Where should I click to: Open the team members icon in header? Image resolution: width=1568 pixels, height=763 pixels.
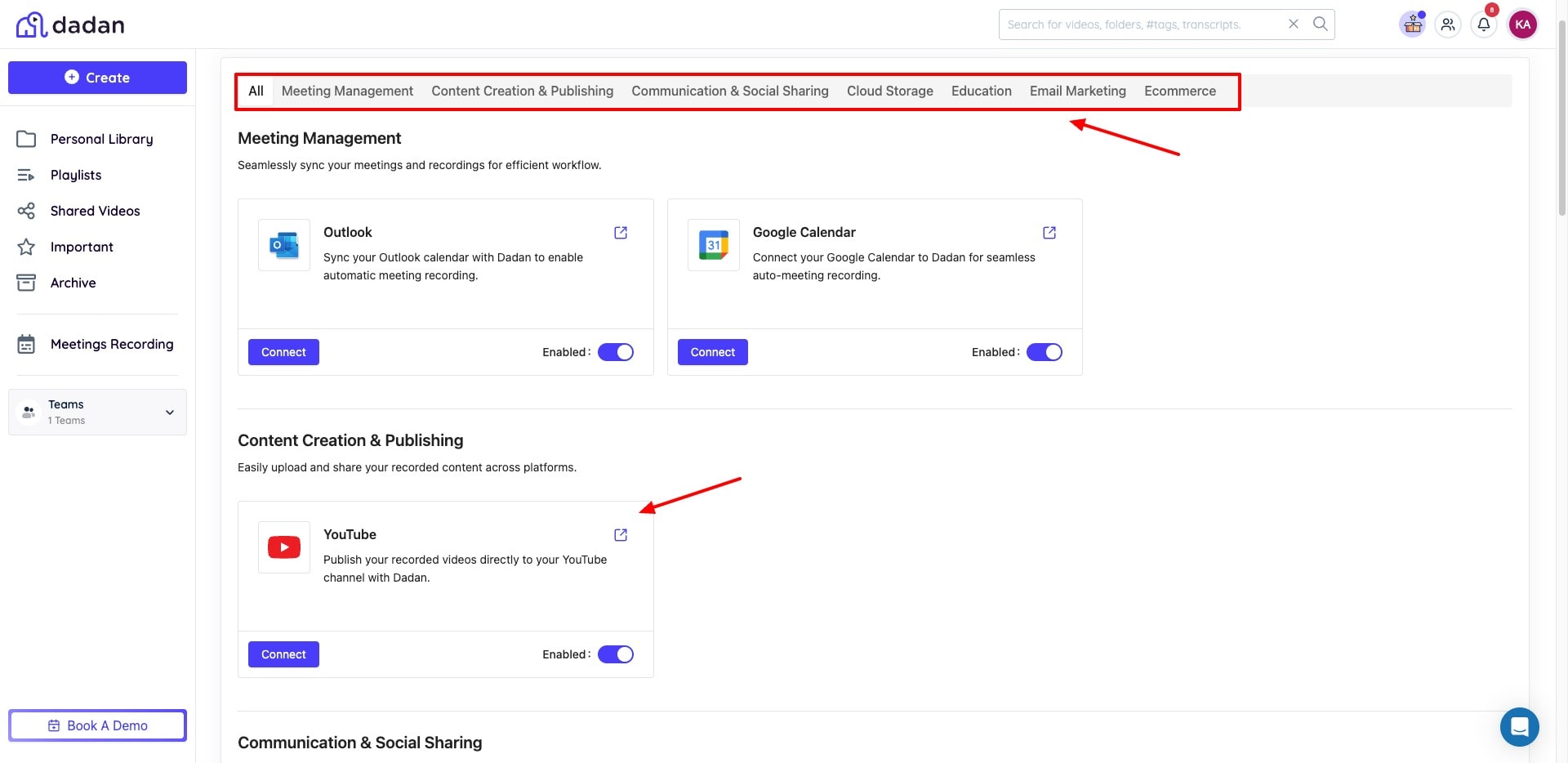pyautogui.click(x=1448, y=25)
